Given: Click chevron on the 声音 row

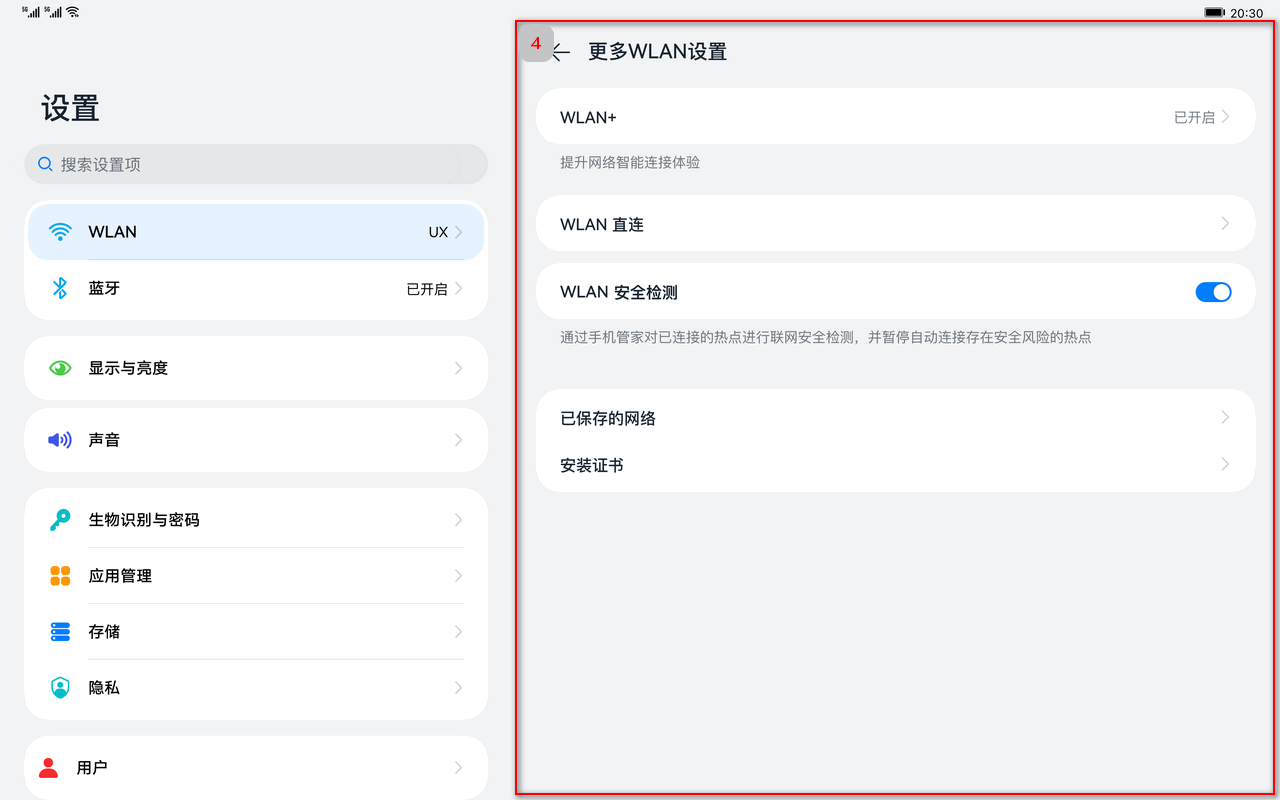Looking at the screenshot, I should pyautogui.click(x=458, y=440).
